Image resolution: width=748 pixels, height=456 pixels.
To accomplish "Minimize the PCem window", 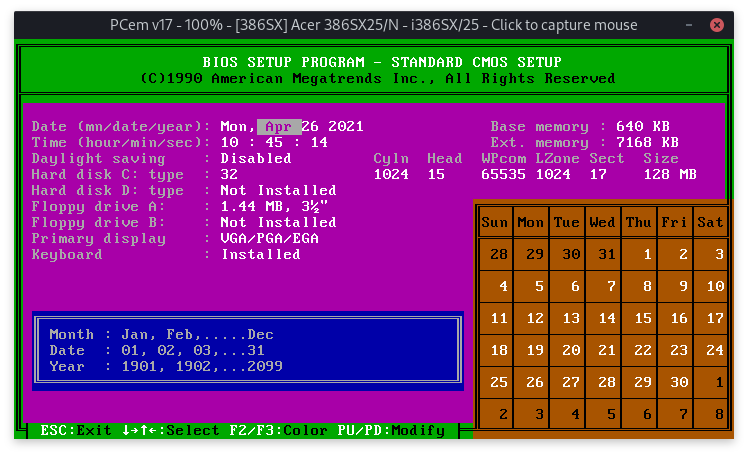I will click(689, 25).
